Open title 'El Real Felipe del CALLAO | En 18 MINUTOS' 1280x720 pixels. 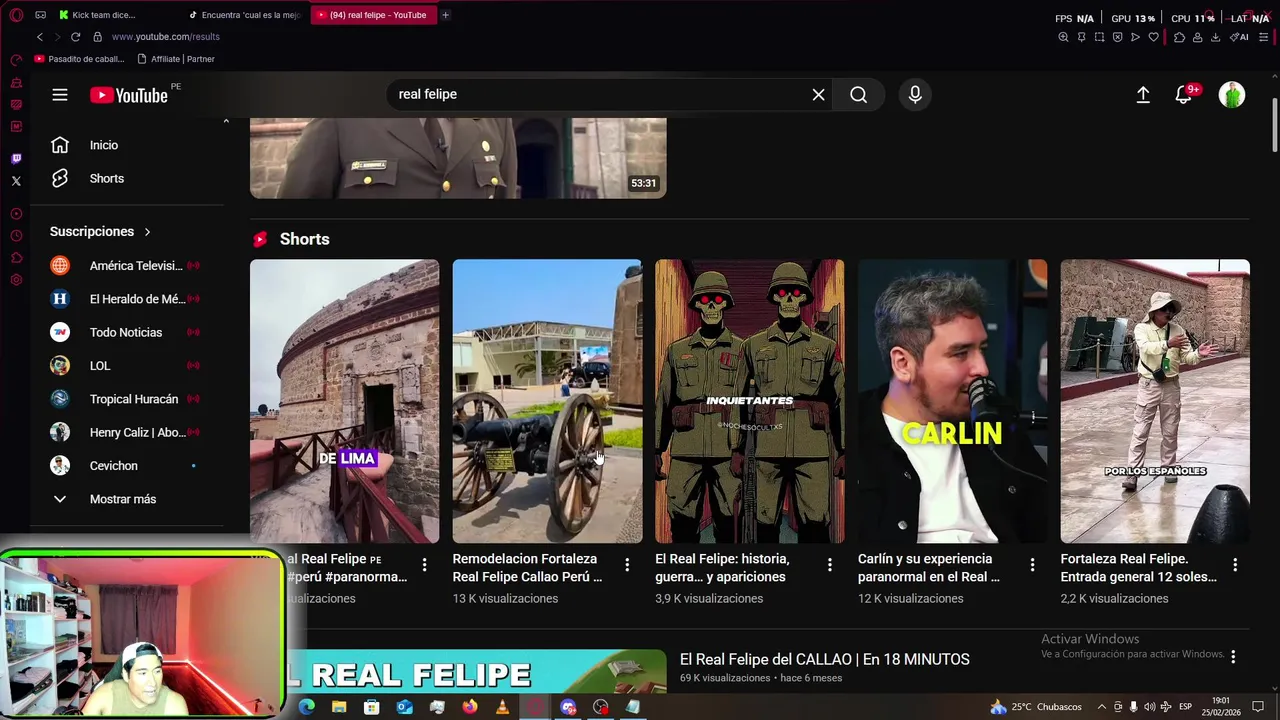coord(825,659)
